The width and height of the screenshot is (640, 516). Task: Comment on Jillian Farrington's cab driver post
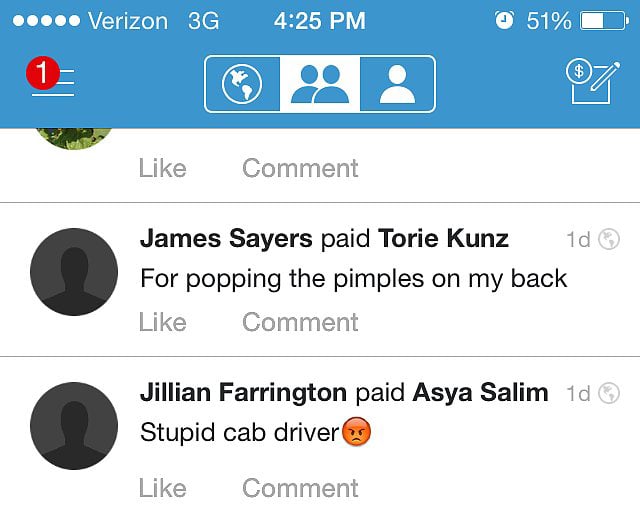[300, 488]
